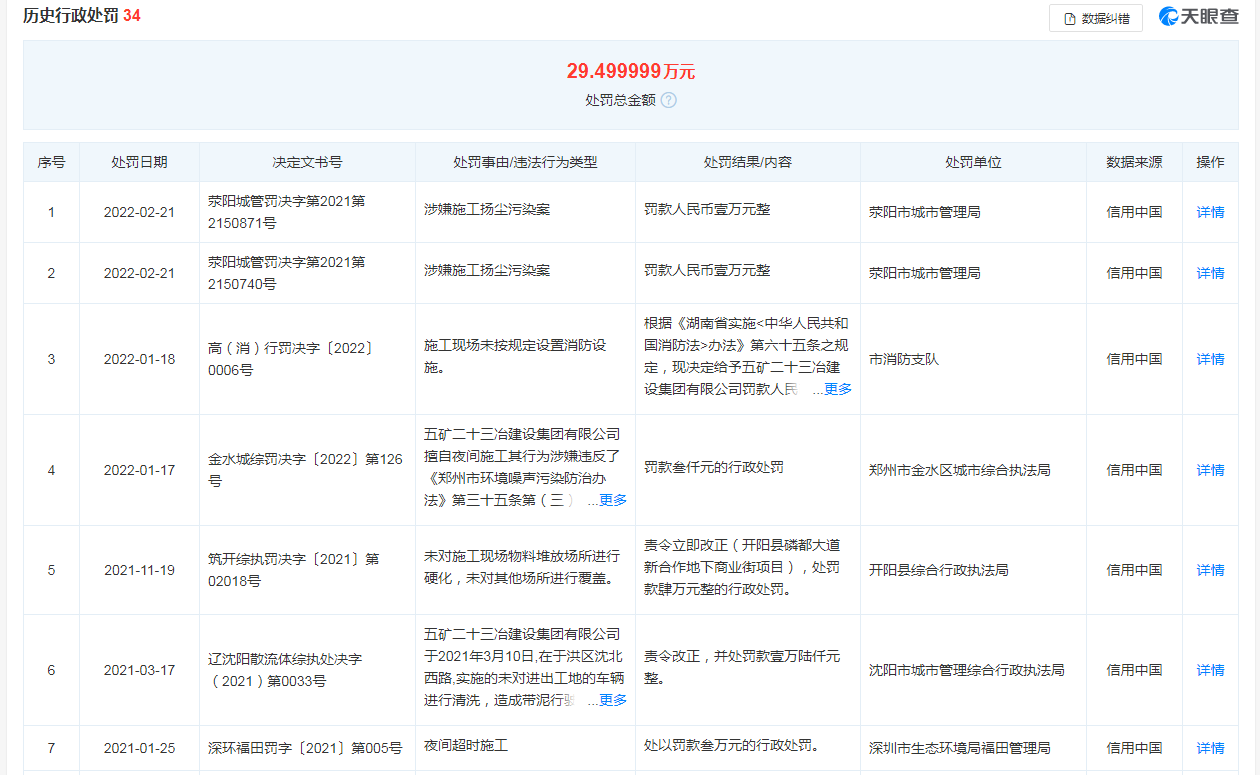Click date 2021-03-17
1260x775 pixels.
click(139, 670)
